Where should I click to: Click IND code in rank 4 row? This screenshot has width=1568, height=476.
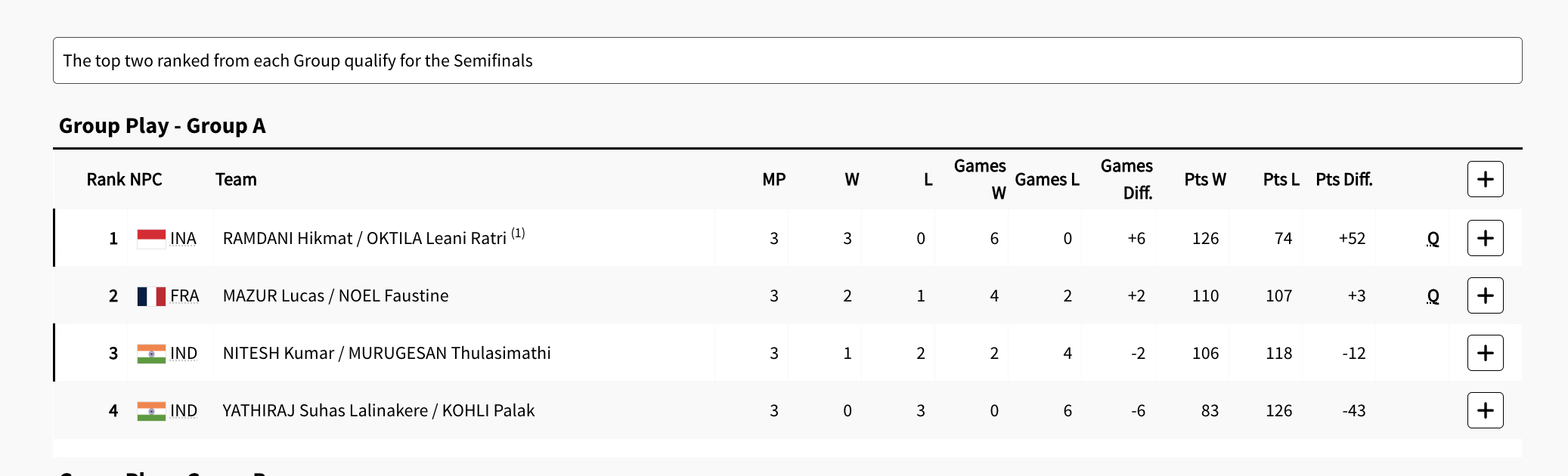coord(184,411)
